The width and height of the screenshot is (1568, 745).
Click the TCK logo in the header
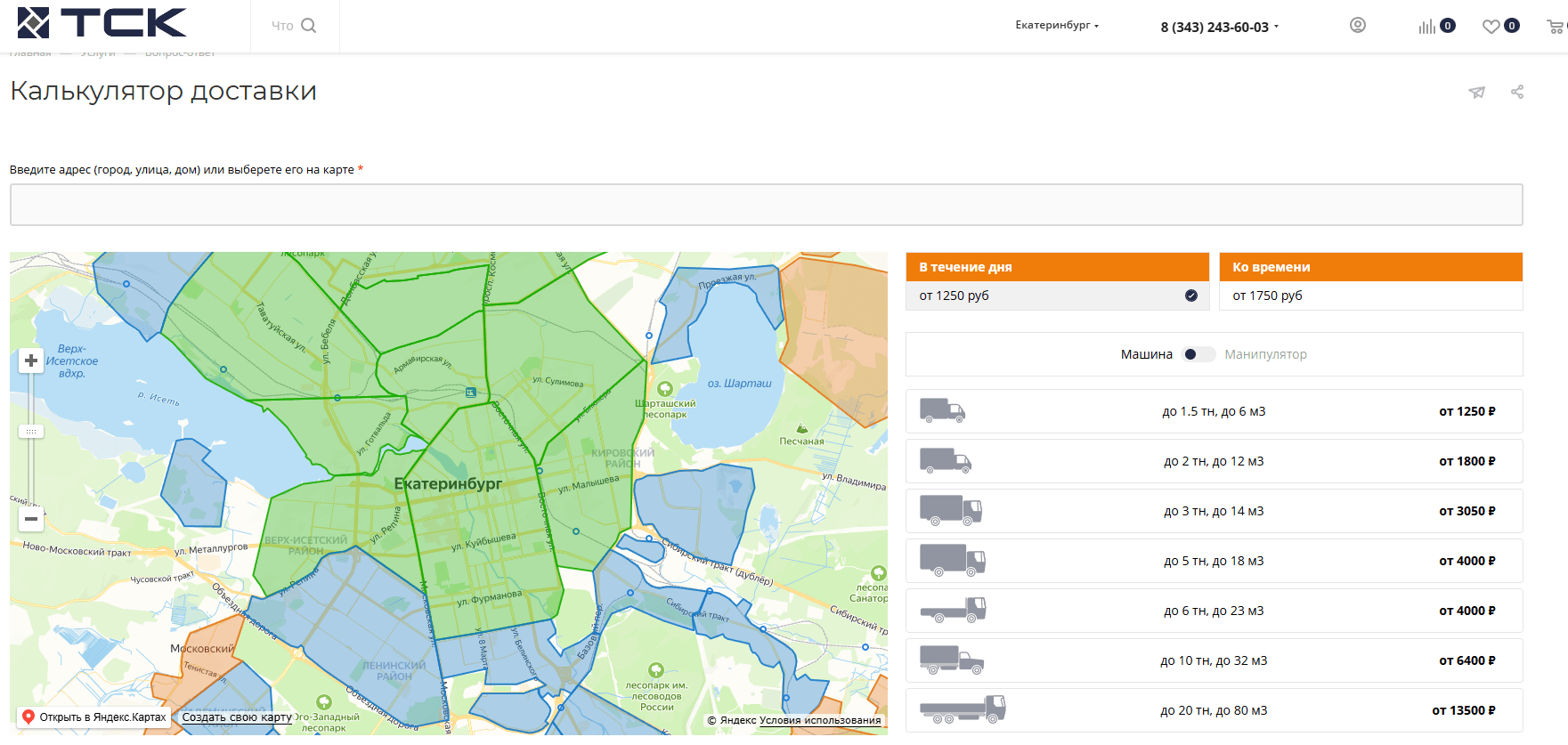click(x=102, y=23)
